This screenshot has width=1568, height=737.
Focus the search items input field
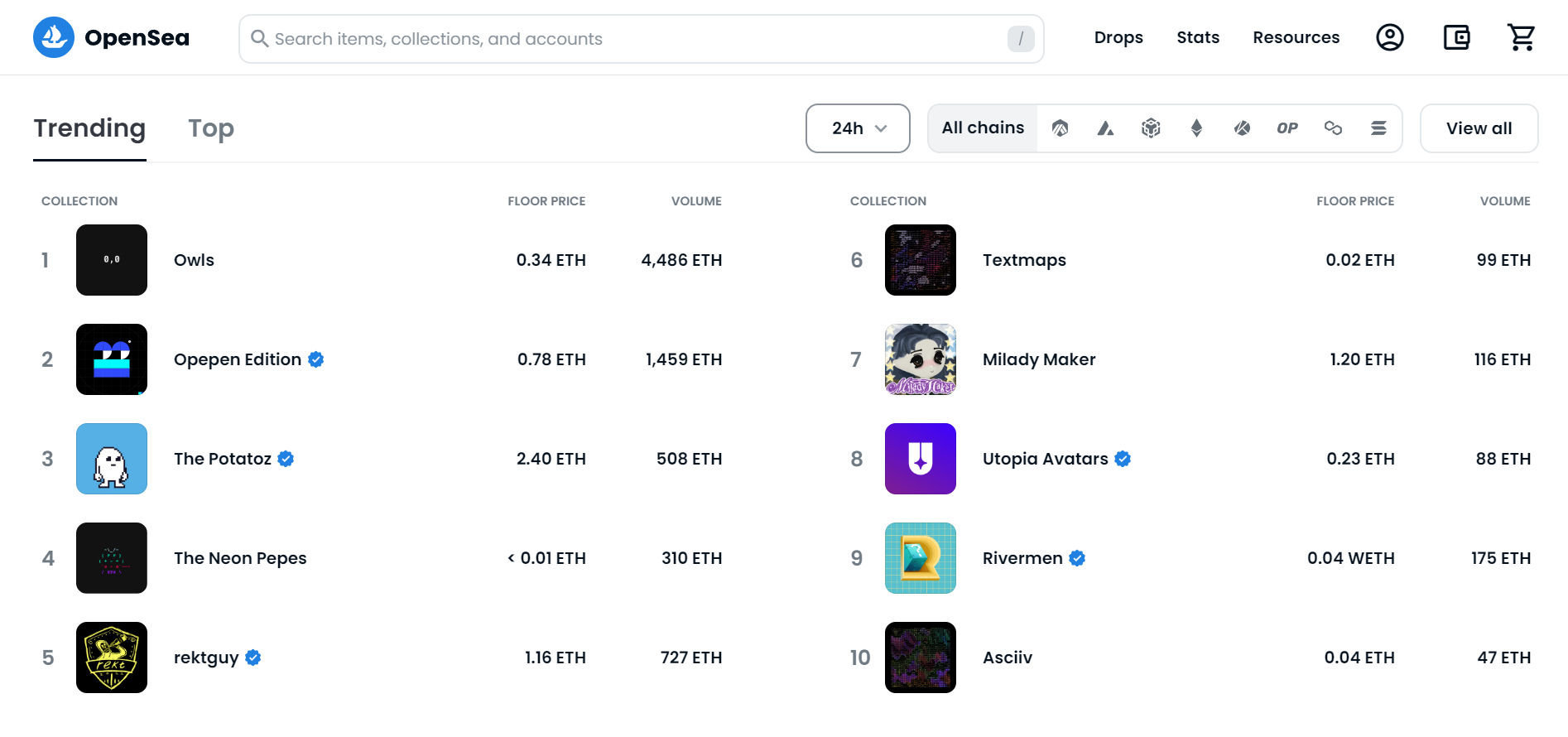coord(641,39)
